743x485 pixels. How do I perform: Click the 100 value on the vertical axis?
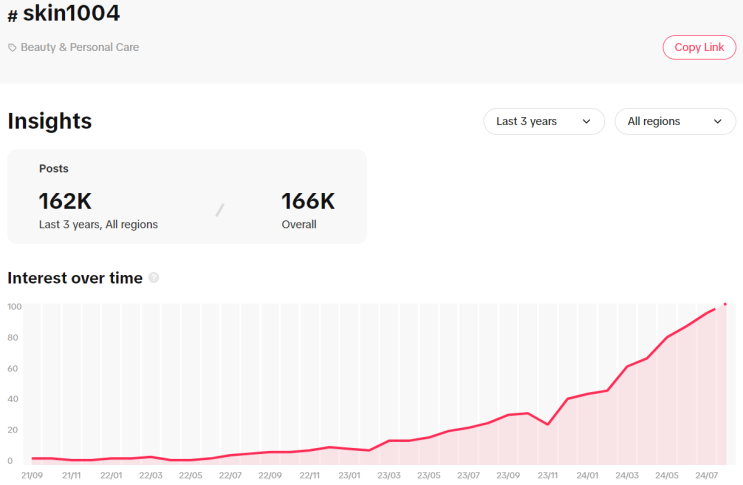point(14,306)
